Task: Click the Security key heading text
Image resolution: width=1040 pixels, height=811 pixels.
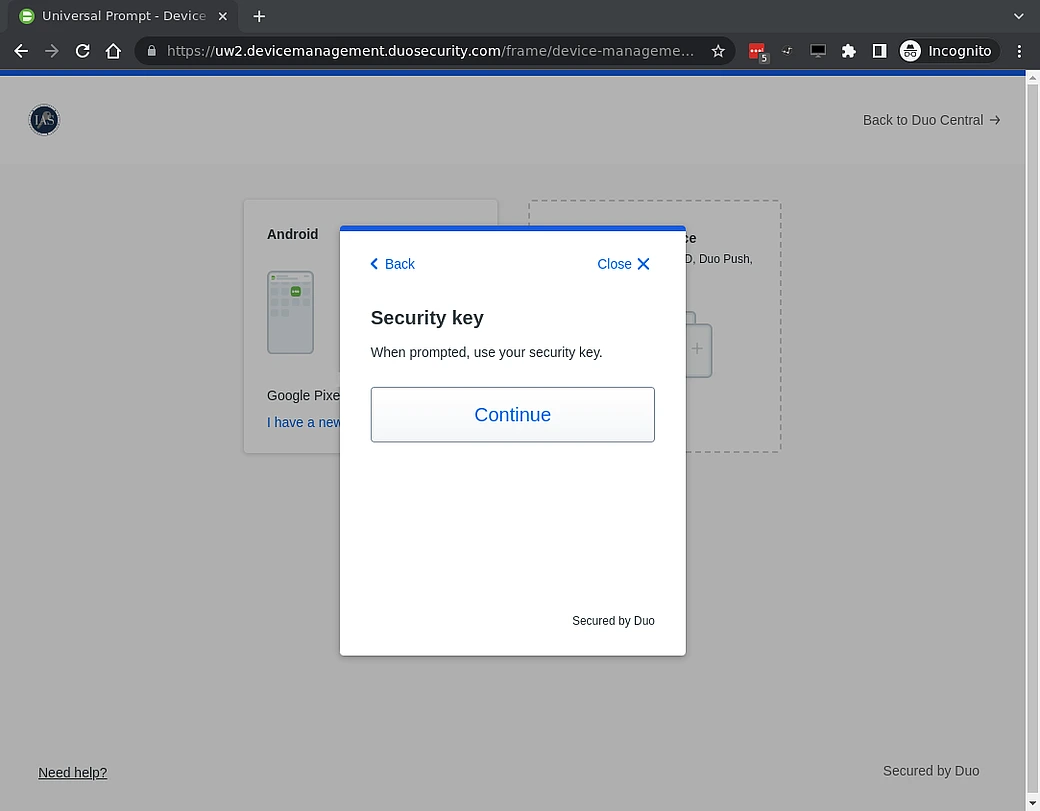Action: tap(427, 318)
